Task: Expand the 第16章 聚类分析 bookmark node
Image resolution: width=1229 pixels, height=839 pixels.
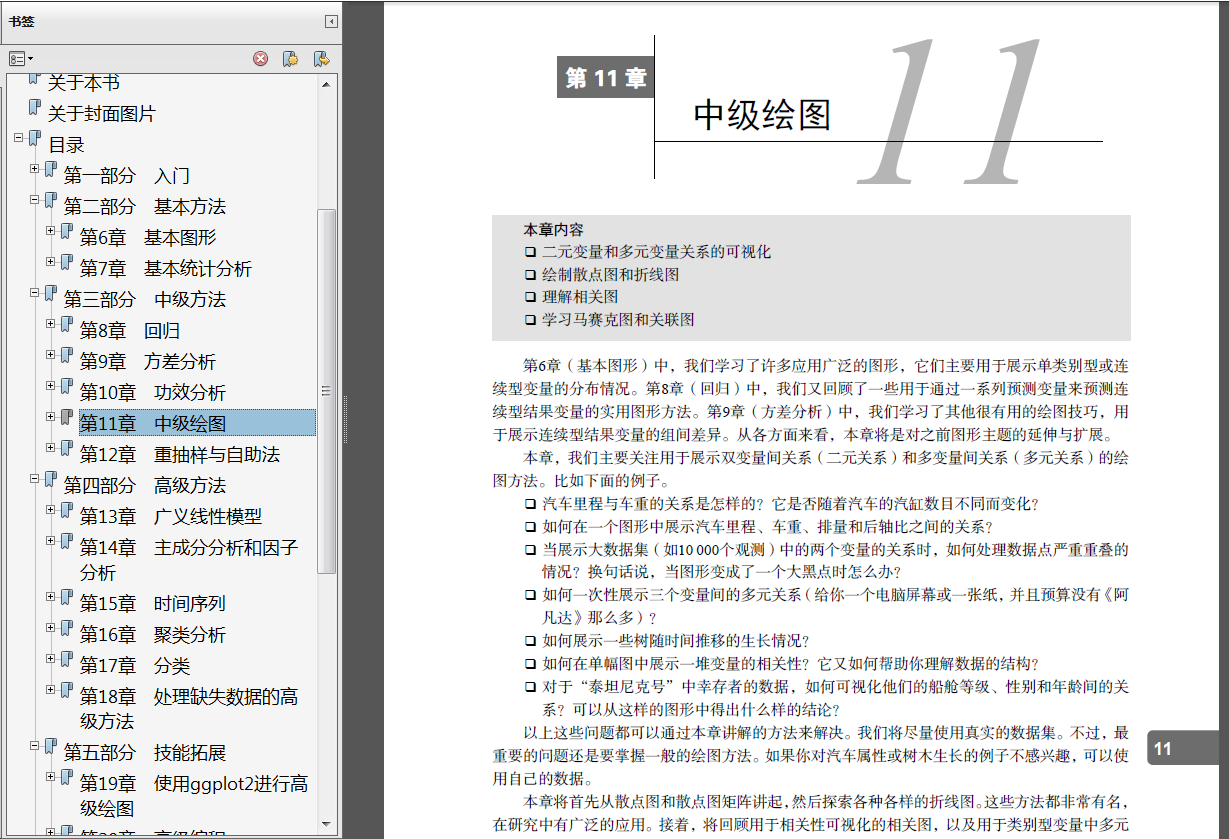Action: [51, 628]
